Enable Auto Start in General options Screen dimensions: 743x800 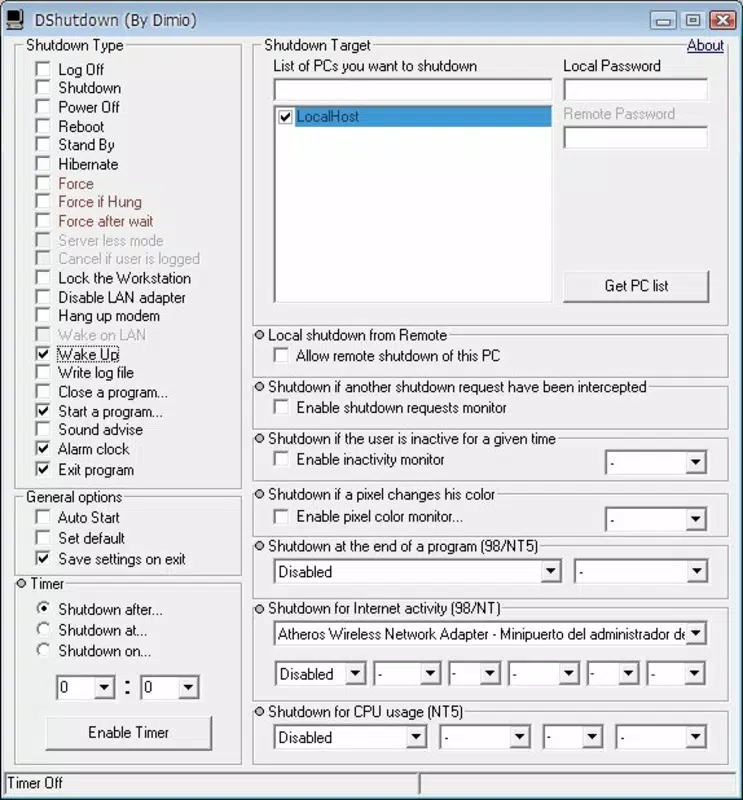(x=43, y=517)
